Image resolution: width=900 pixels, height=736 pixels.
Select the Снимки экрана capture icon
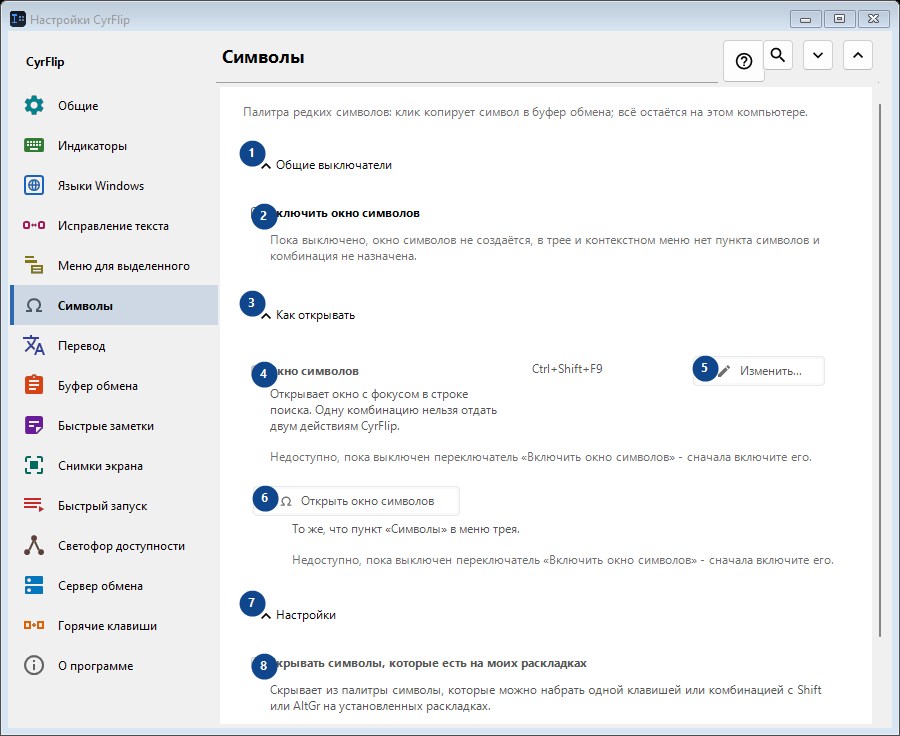[34, 466]
